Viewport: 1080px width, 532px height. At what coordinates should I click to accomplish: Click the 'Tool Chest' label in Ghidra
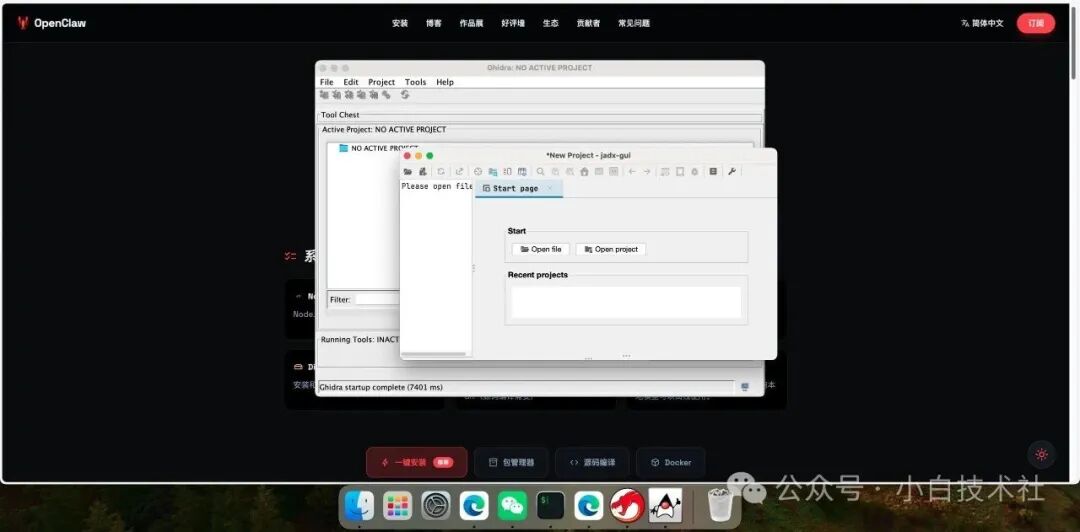tap(340, 115)
